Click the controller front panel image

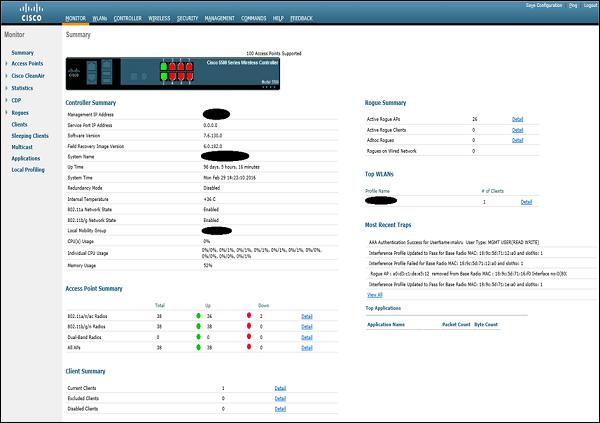[173, 73]
